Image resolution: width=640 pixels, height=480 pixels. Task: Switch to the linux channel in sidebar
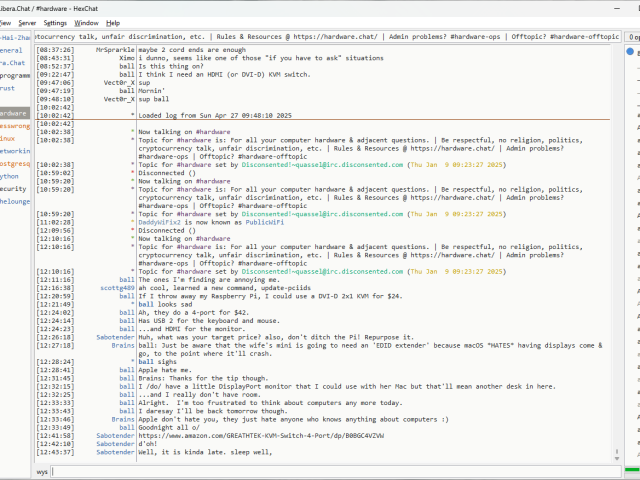point(9,137)
